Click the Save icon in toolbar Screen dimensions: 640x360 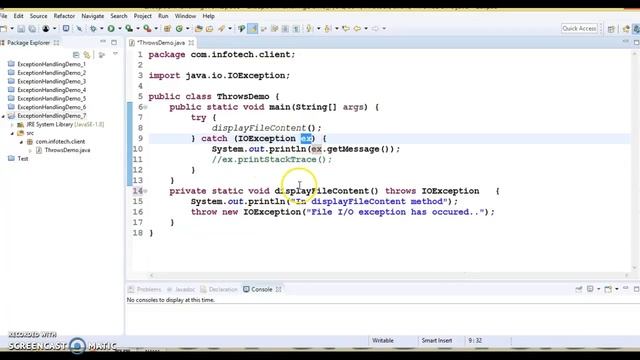click(x=21, y=29)
